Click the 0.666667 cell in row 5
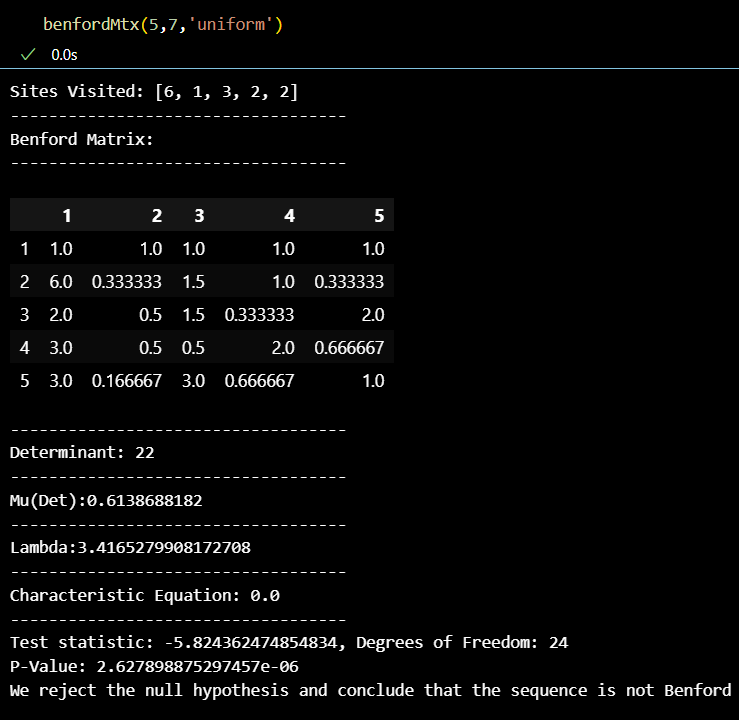The height and width of the screenshot is (720, 739). pos(259,381)
